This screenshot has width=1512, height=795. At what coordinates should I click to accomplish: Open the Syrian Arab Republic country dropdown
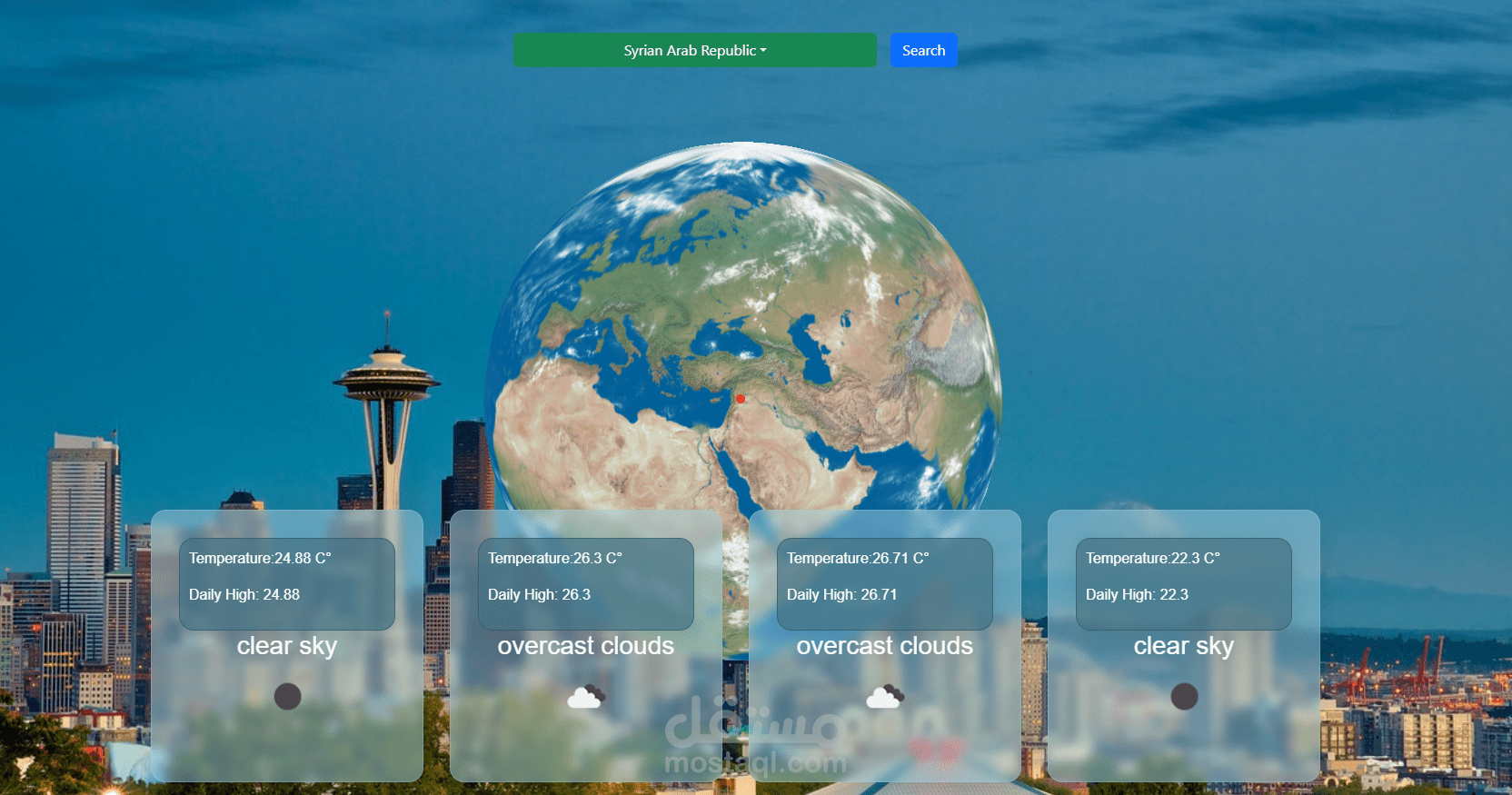[695, 50]
